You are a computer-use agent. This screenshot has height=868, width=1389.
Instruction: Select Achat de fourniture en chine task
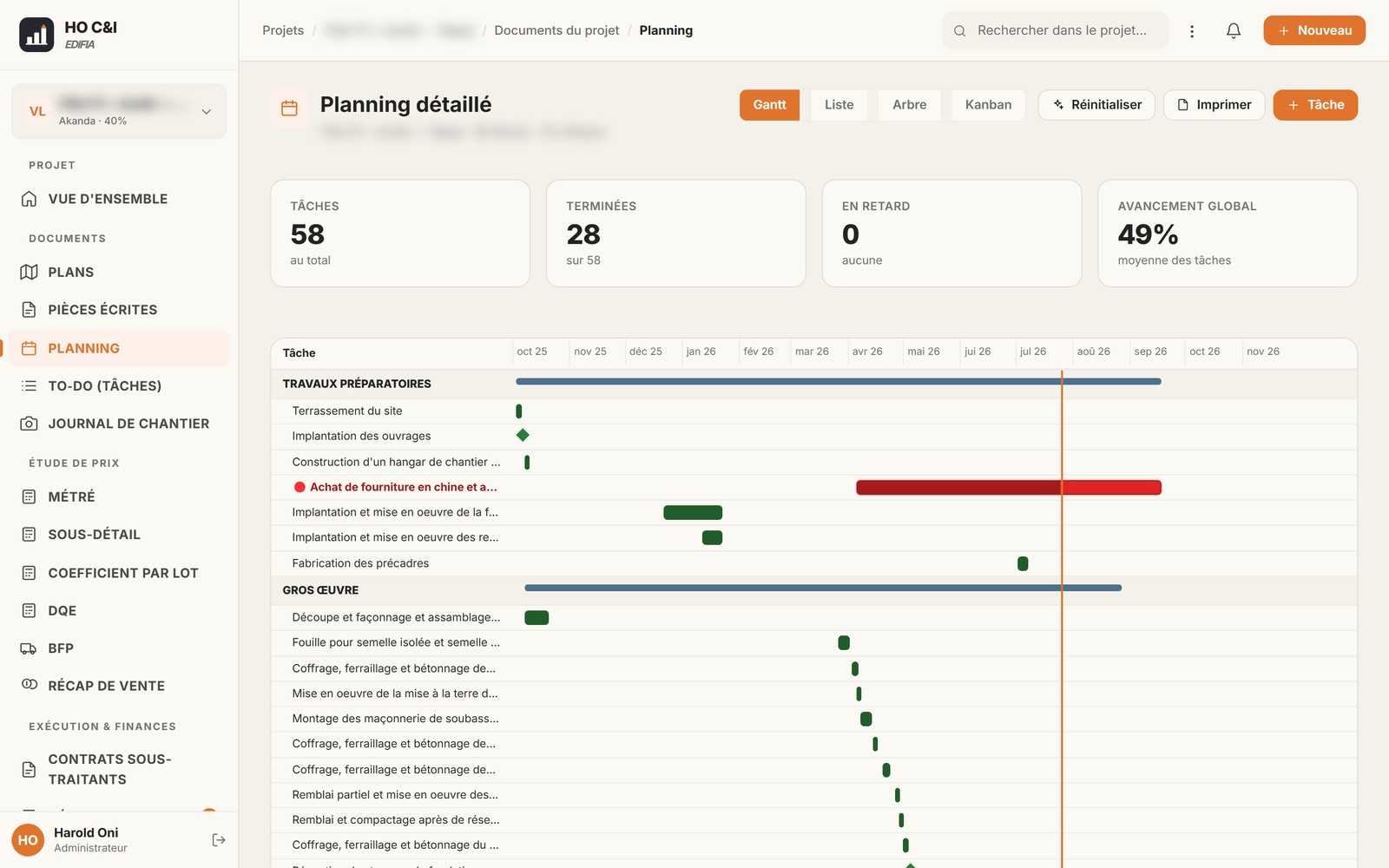click(813, 488)
